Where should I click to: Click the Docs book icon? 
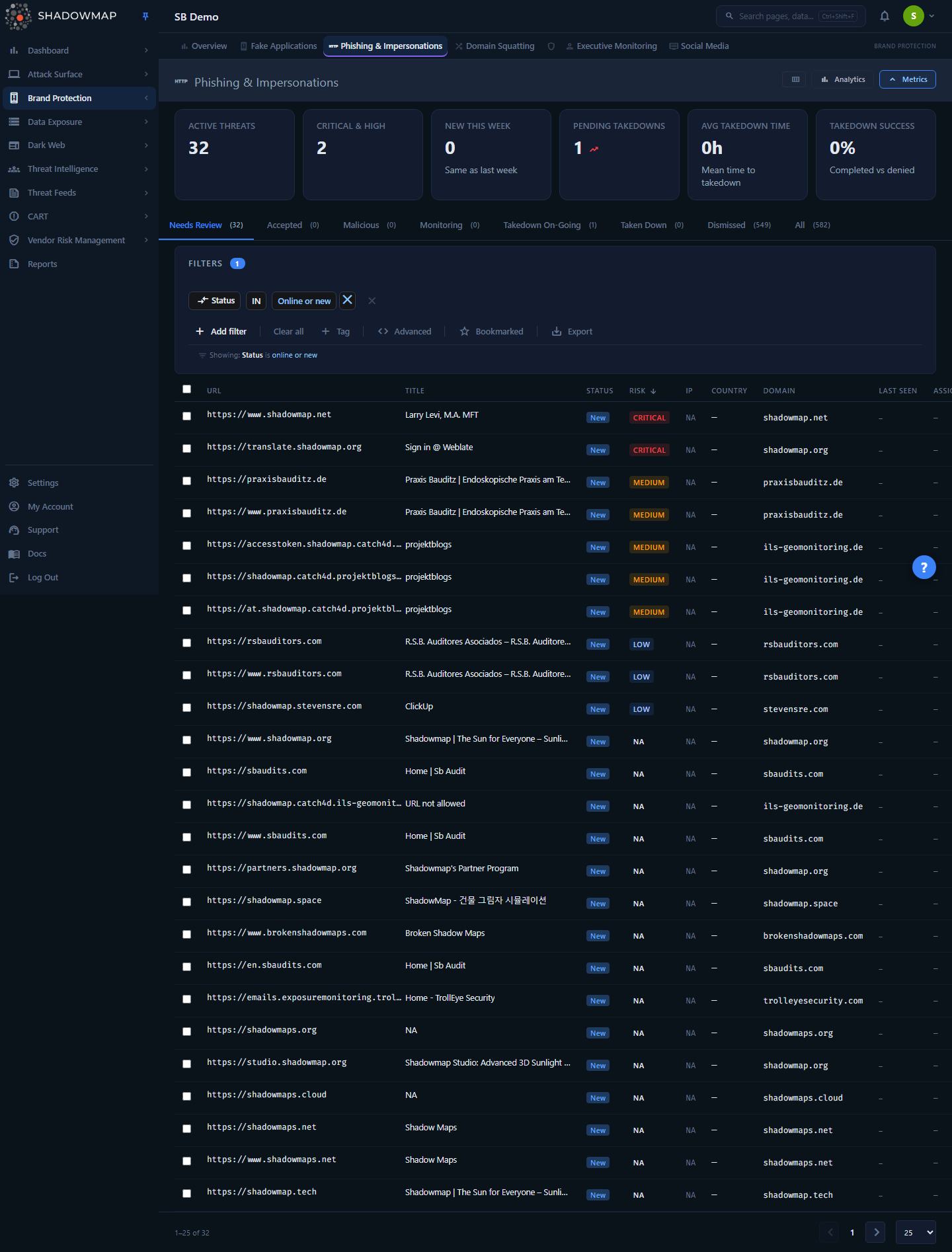(x=14, y=554)
